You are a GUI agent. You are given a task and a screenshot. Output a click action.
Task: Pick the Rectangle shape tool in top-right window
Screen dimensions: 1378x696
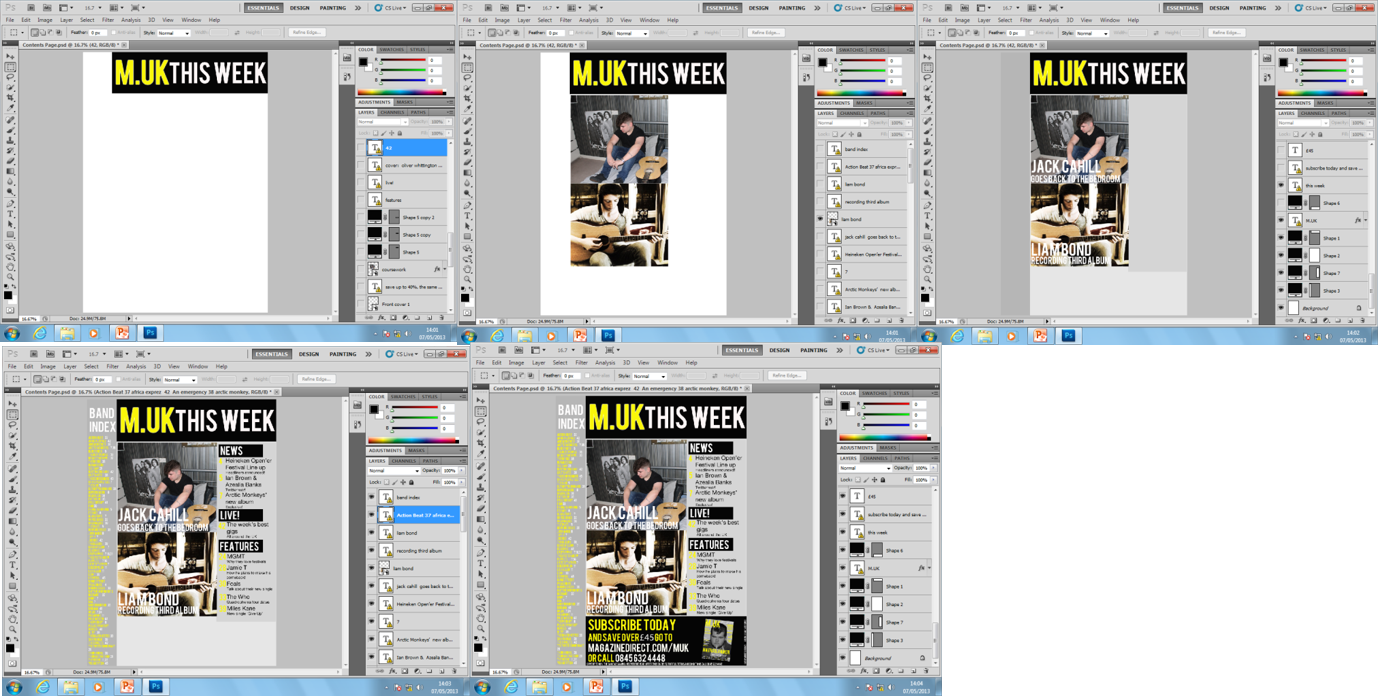pyautogui.click(x=929, y=235)
